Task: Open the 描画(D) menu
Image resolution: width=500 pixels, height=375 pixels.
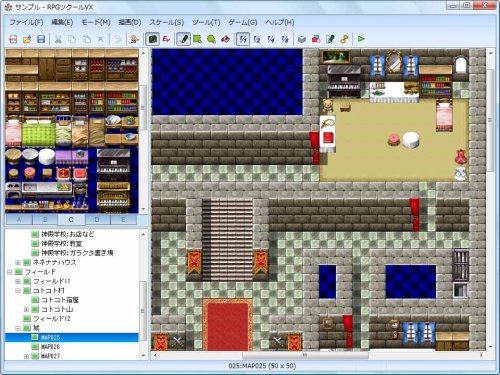Action: tap(130, 22)
